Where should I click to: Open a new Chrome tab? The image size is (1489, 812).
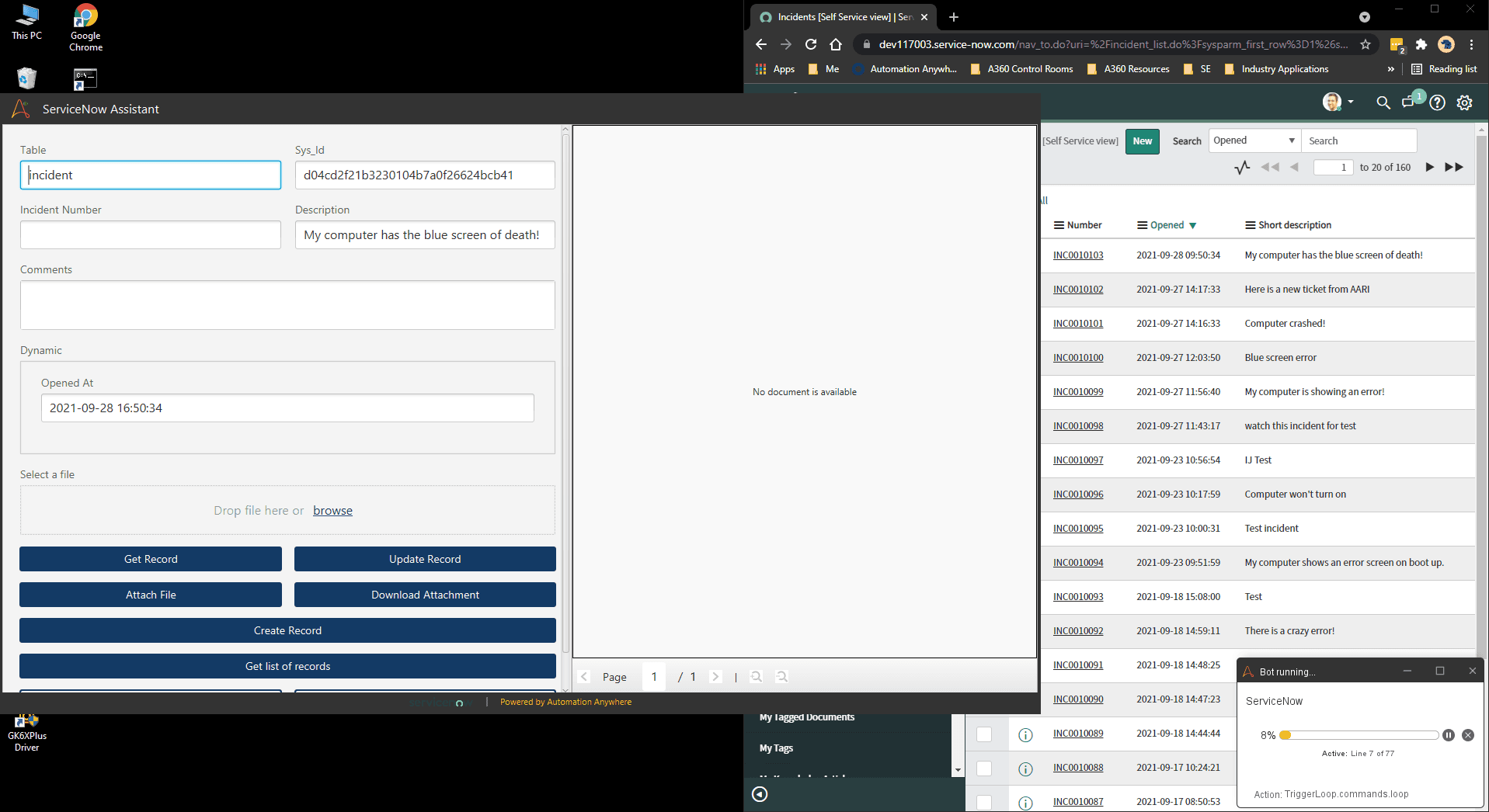[954, 17]
